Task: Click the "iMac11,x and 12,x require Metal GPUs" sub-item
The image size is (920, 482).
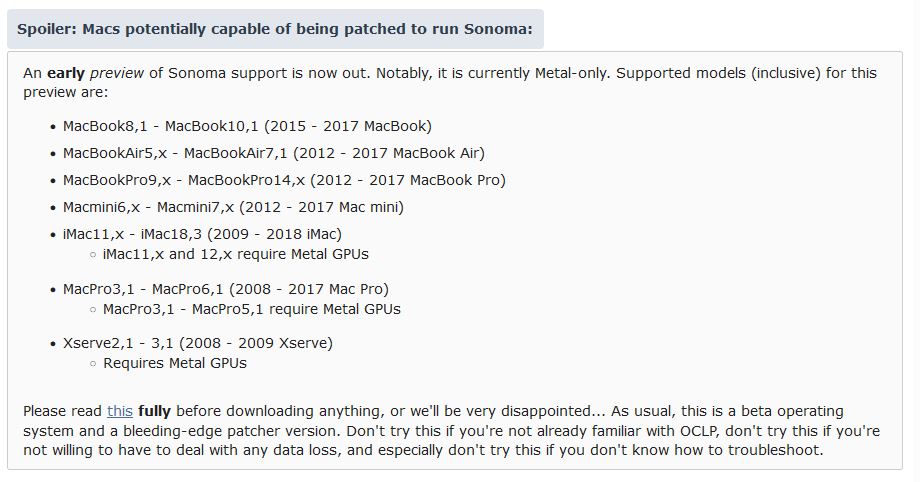Action: click(x=235, y=254)
